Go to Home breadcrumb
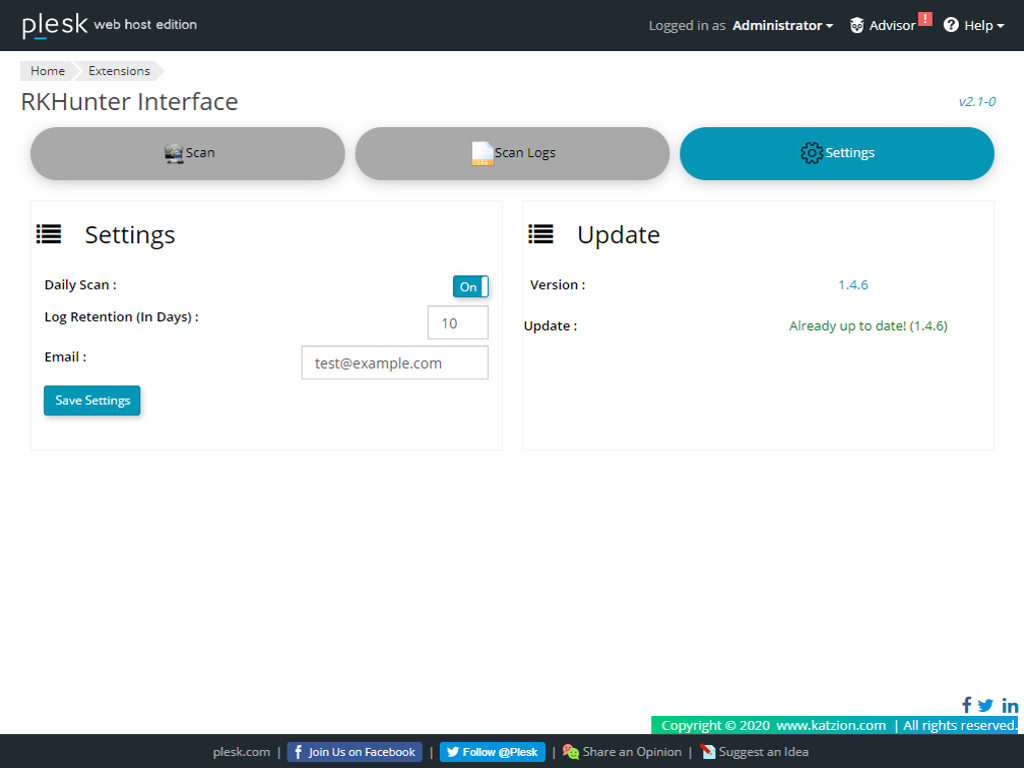The width and height of the screenshot is (1024, 768). click(x=47, y=71)
